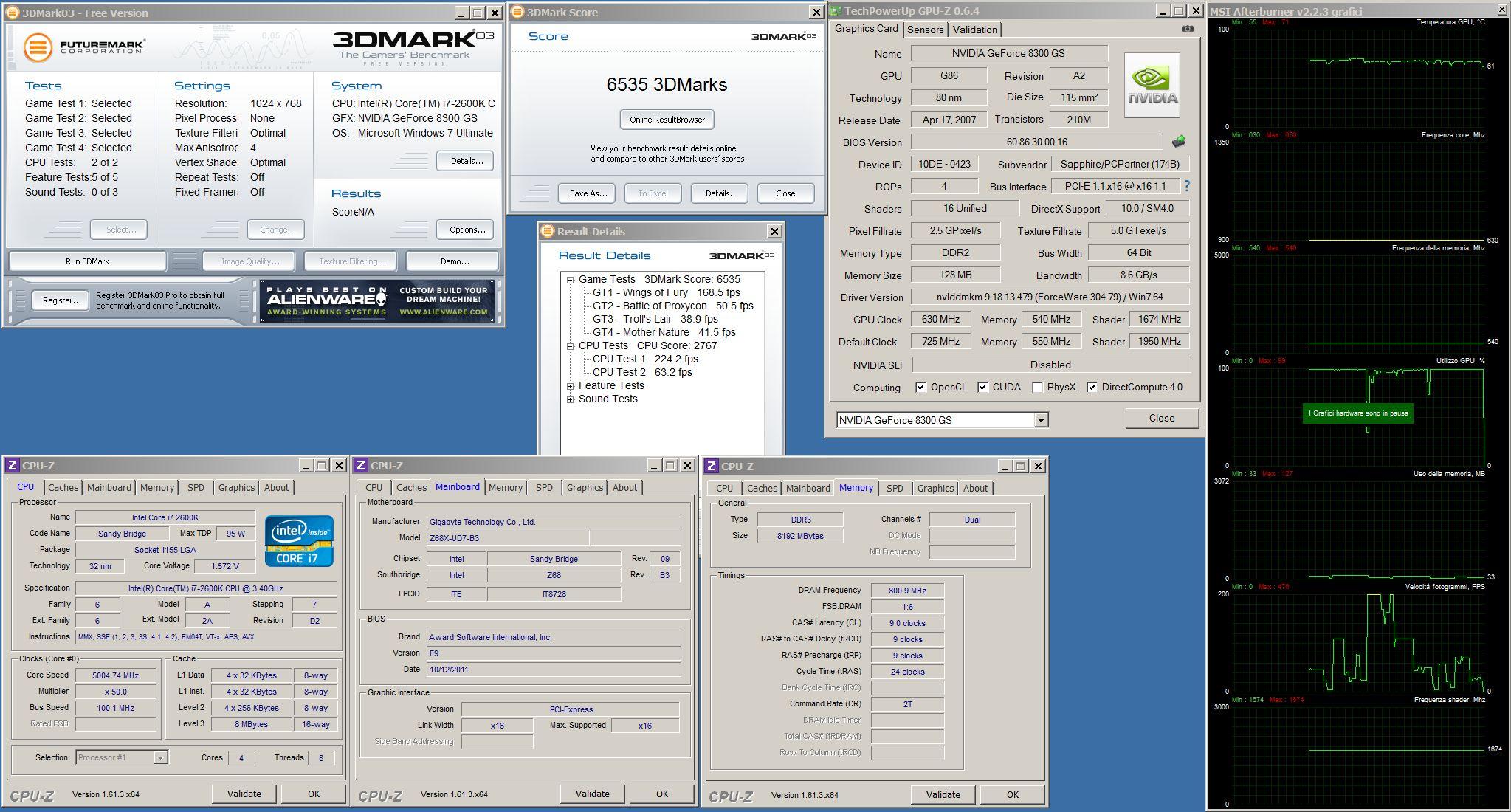
Task: Click the CPU-Z Memory window title icon
Action: tap(712, 466)
